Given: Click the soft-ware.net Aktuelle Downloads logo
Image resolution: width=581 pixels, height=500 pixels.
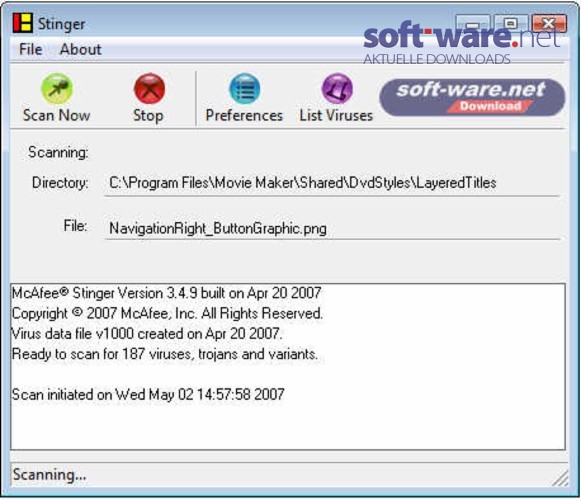Looking at the screenshot, I should (461, 43).
